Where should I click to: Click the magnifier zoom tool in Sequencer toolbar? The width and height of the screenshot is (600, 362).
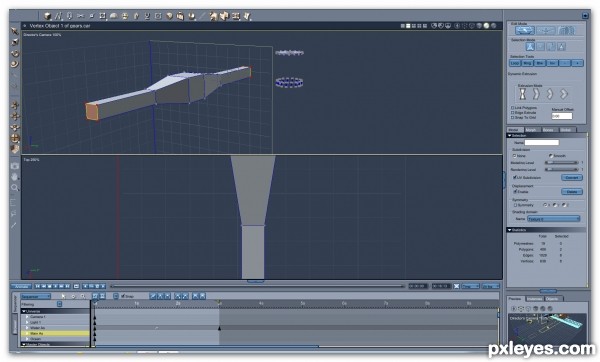(x=83, y=296)
